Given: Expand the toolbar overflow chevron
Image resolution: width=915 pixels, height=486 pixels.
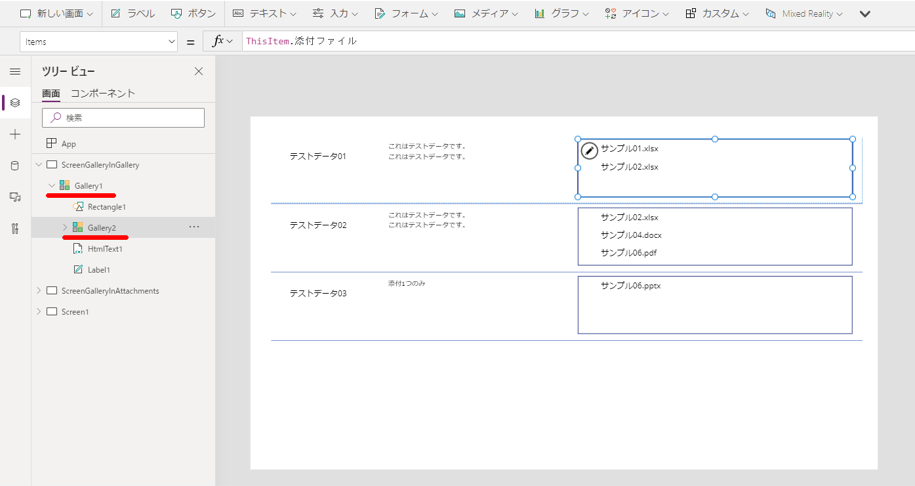Looking at the screenshot, I should (865, 13).
